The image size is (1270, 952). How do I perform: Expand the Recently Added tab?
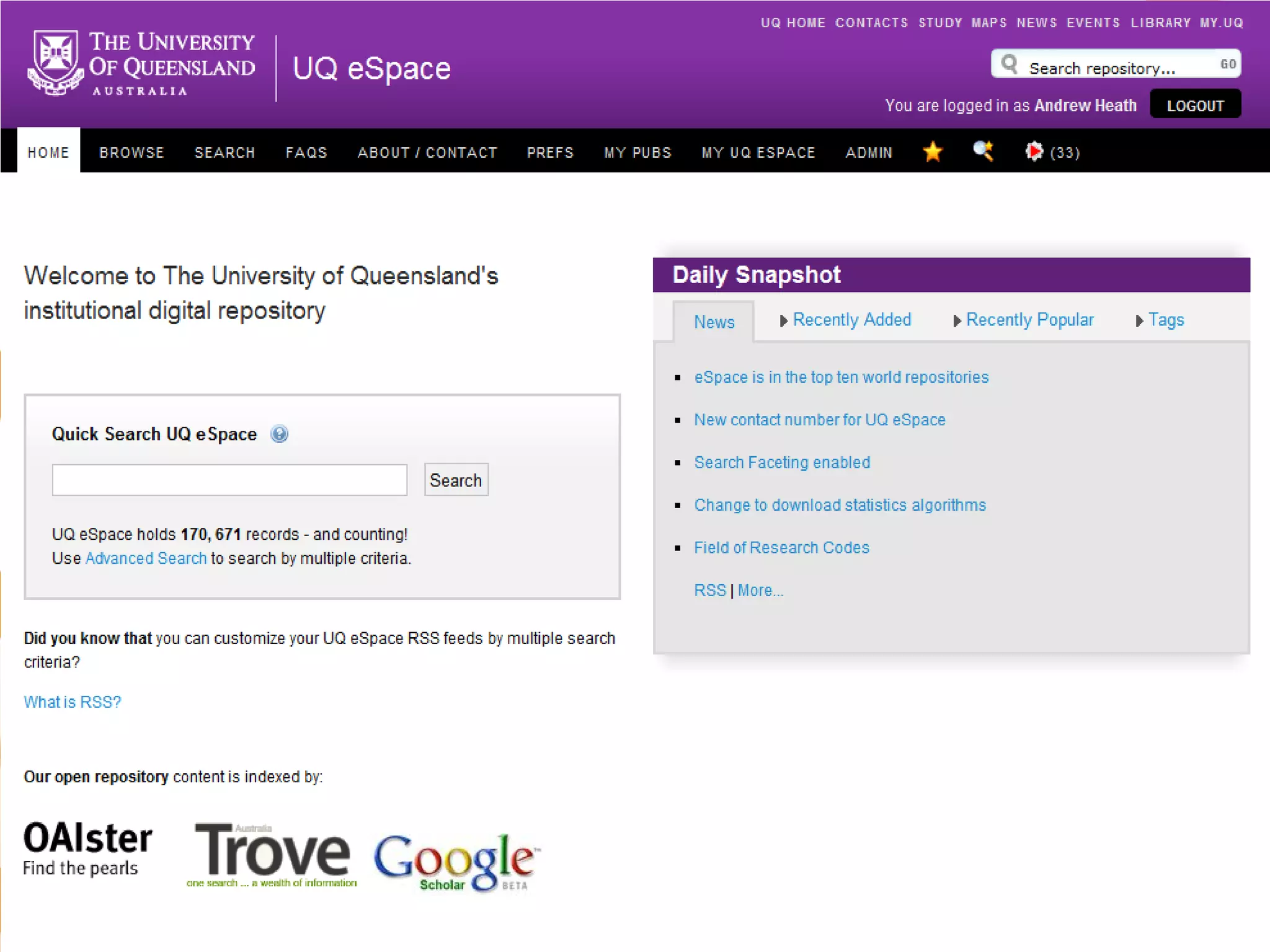[x=851, y=320]
